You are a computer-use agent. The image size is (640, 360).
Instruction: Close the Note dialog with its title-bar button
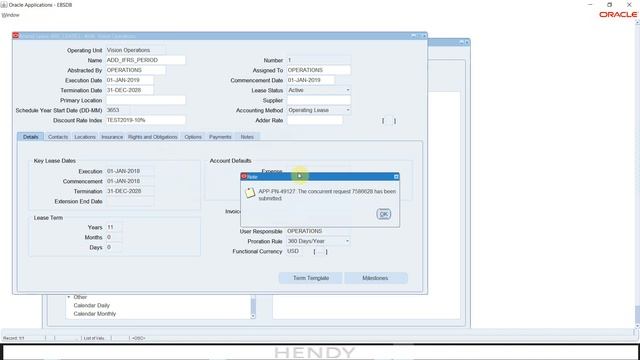pos(396,177)
